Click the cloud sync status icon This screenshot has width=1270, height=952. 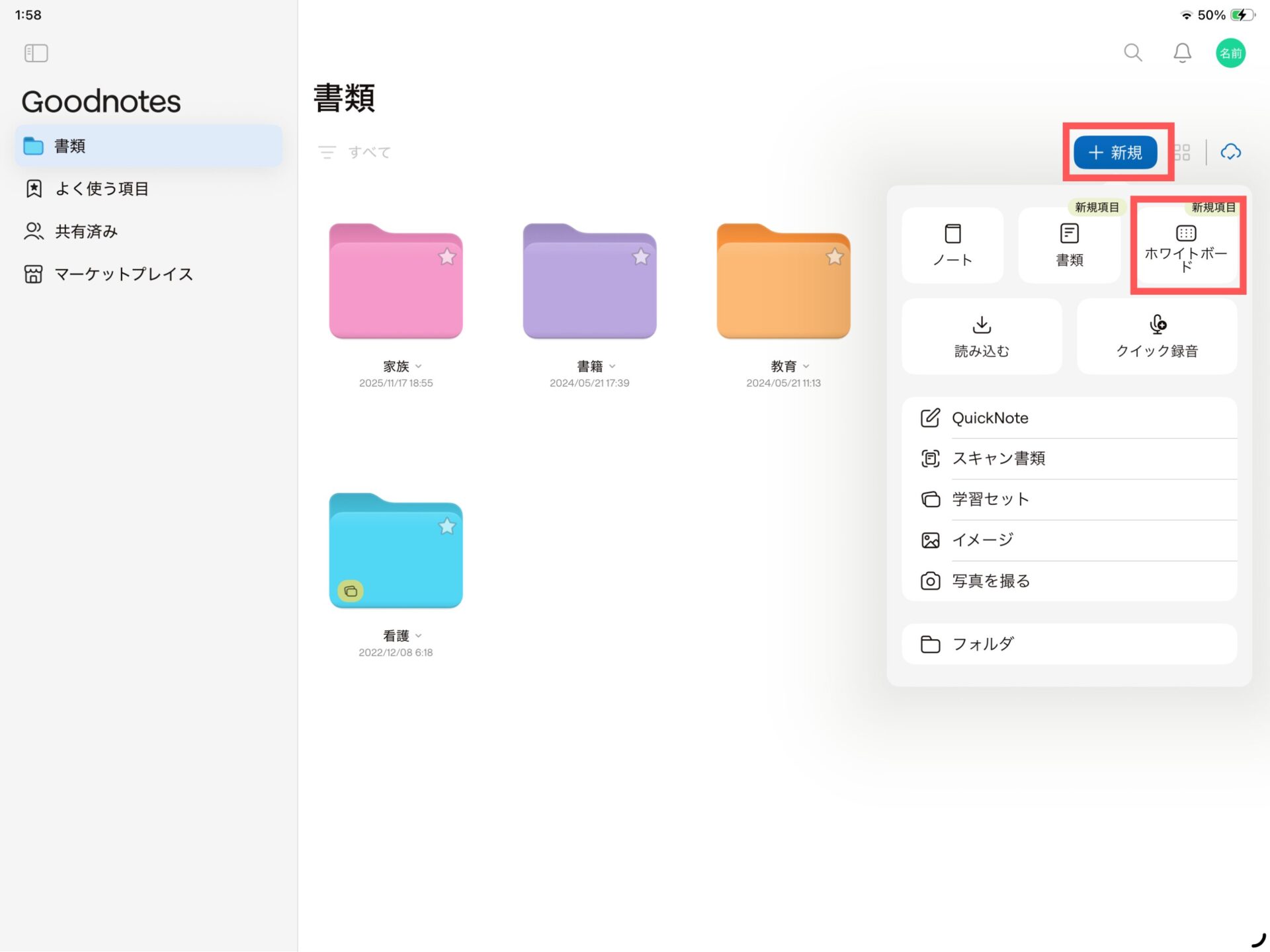[x=1230, y=152]
